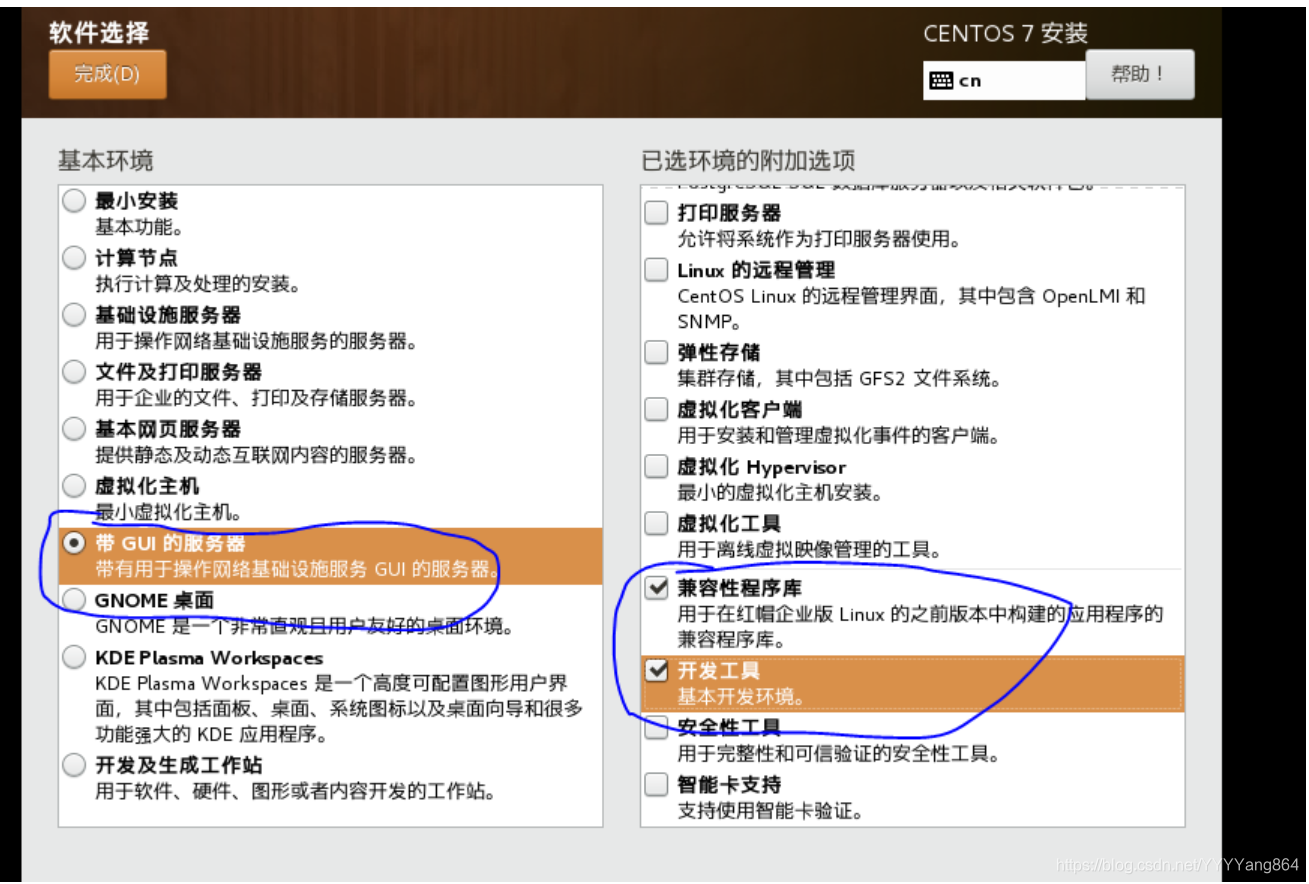Image resolution: width=1309 pixels, height=884 pixels.
Task: Choose the GNOME 桌面 radio option
Action: coord(74,600)
